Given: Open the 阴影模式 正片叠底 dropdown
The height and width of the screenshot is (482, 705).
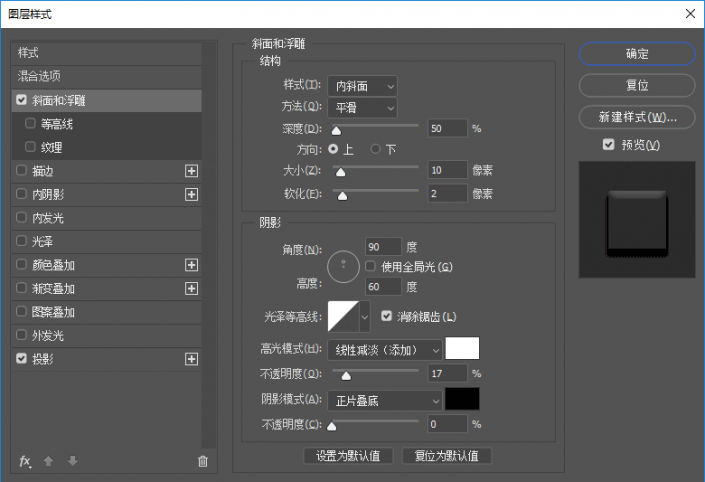Looking at the screenshot, I should [385, 400].
